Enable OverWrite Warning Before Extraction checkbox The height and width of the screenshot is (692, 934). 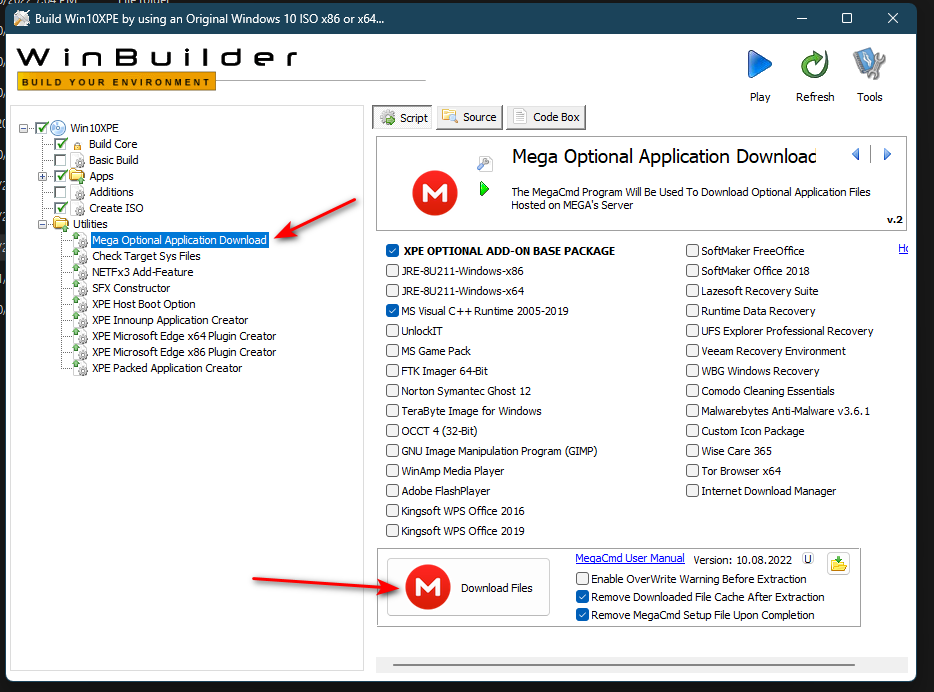(x=582, y=579)
